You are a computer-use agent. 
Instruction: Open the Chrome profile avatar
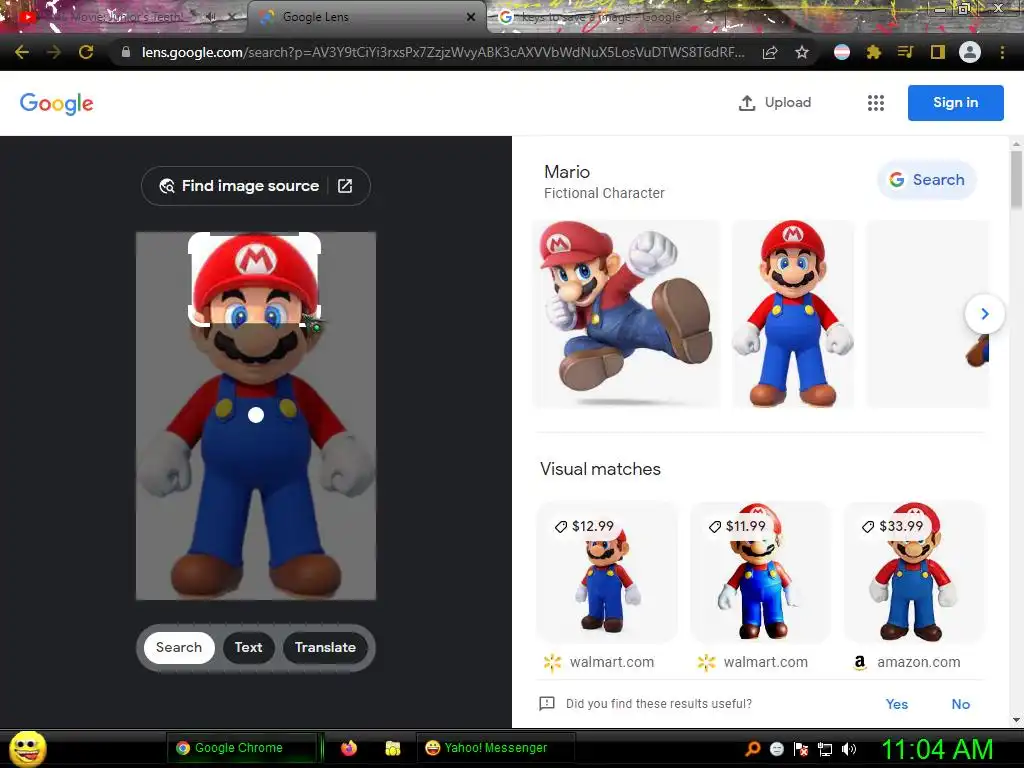(970, 52)
